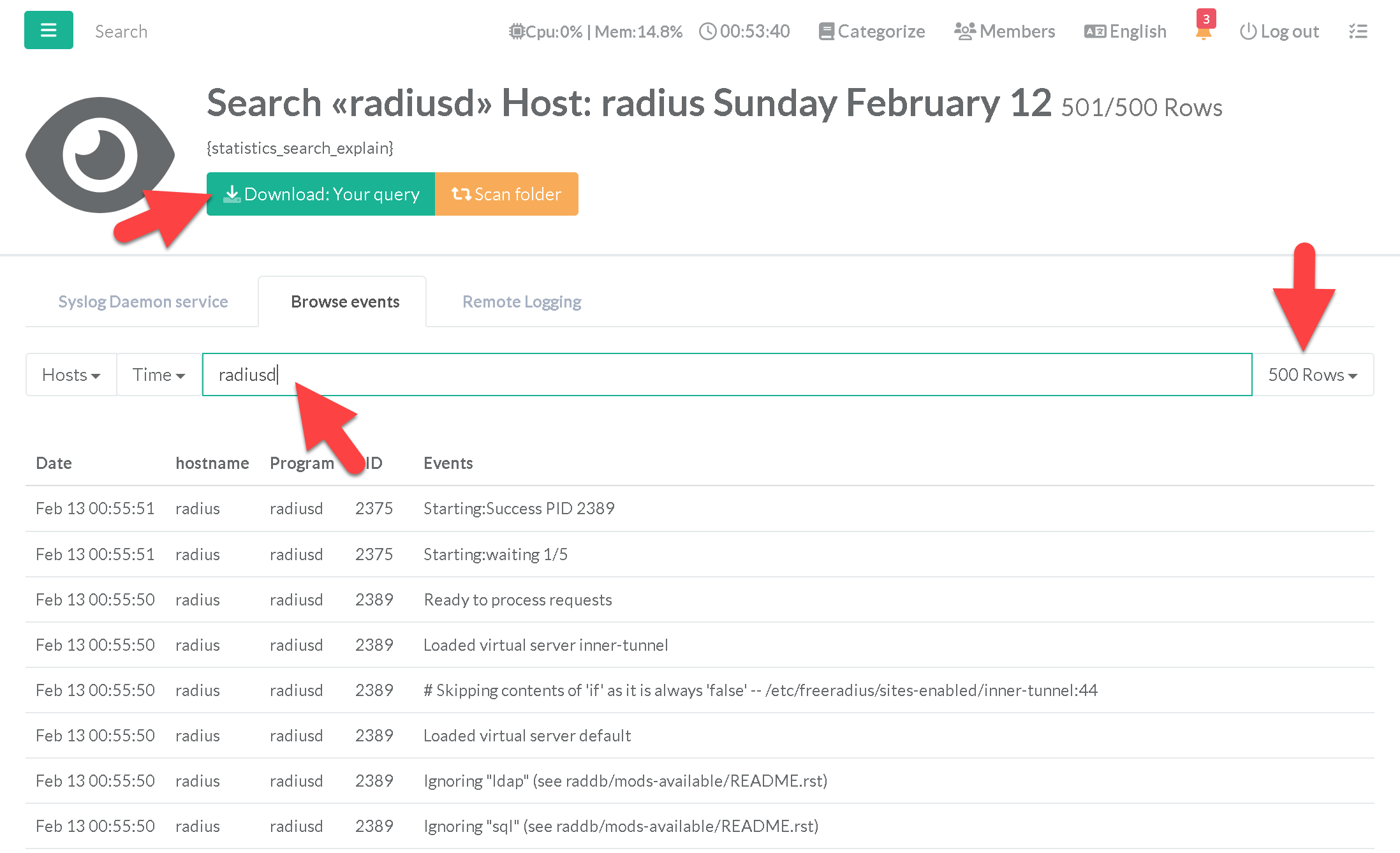Click the Log out link
The image size is (1400, 853).
1279,31
